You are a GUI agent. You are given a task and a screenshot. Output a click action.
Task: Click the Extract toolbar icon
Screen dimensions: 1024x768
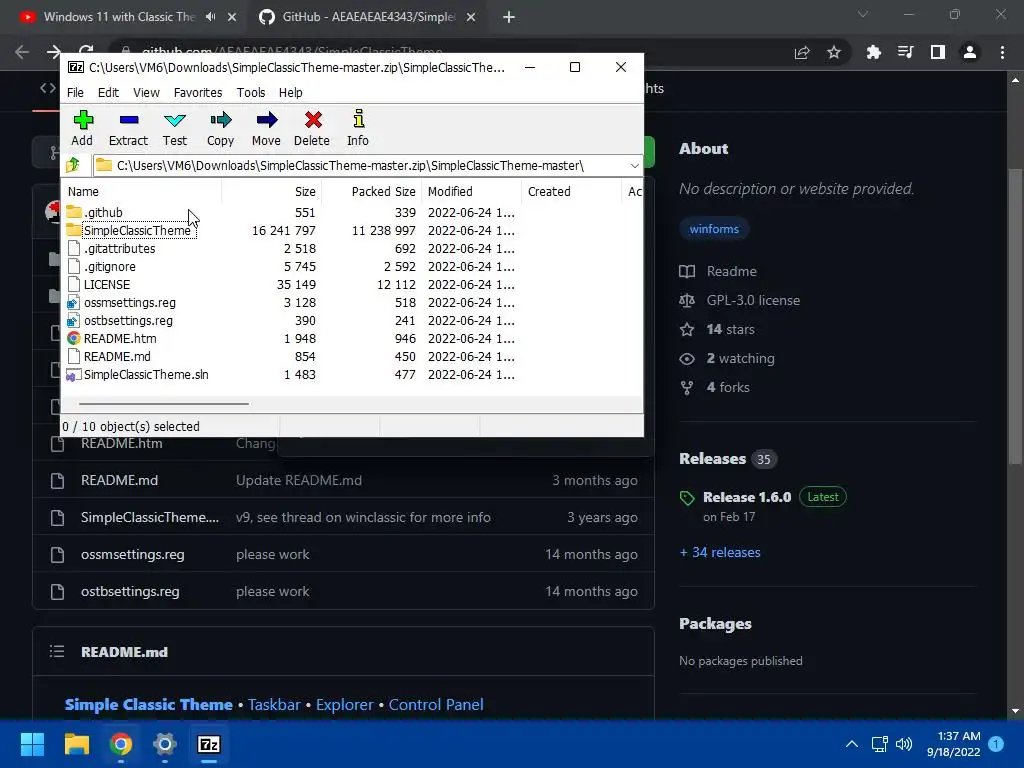click(x=128, y=128)
